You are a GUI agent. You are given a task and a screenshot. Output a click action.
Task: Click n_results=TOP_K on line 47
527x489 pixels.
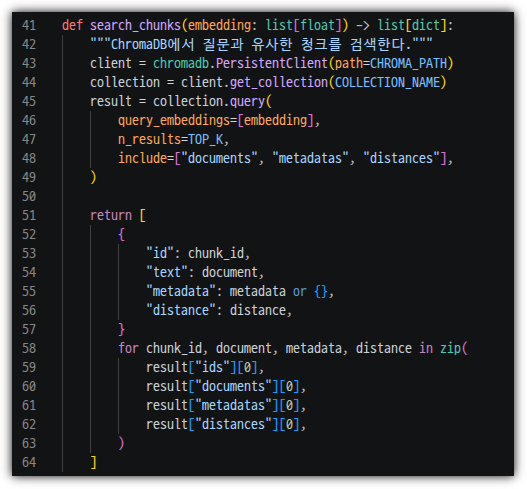tap(170, 139)
